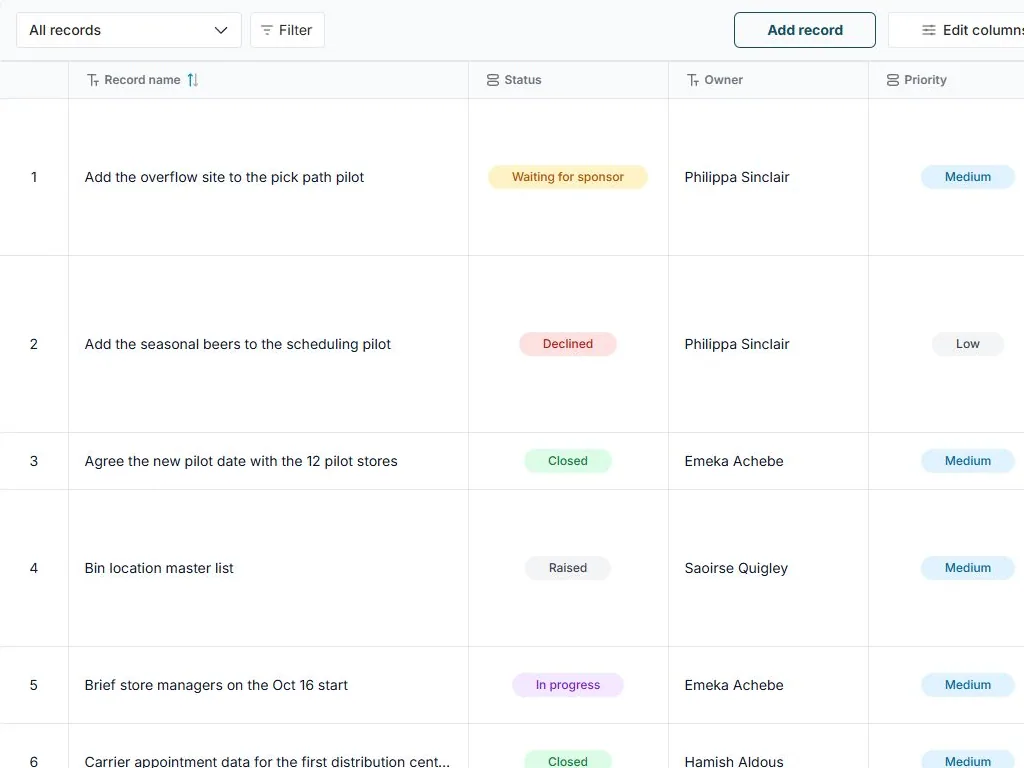Viewport: 1024px width, 768px height.
Task: Open record 'Carrier appointment data for the first distribution cent...'
Action: tap(267, 761)
